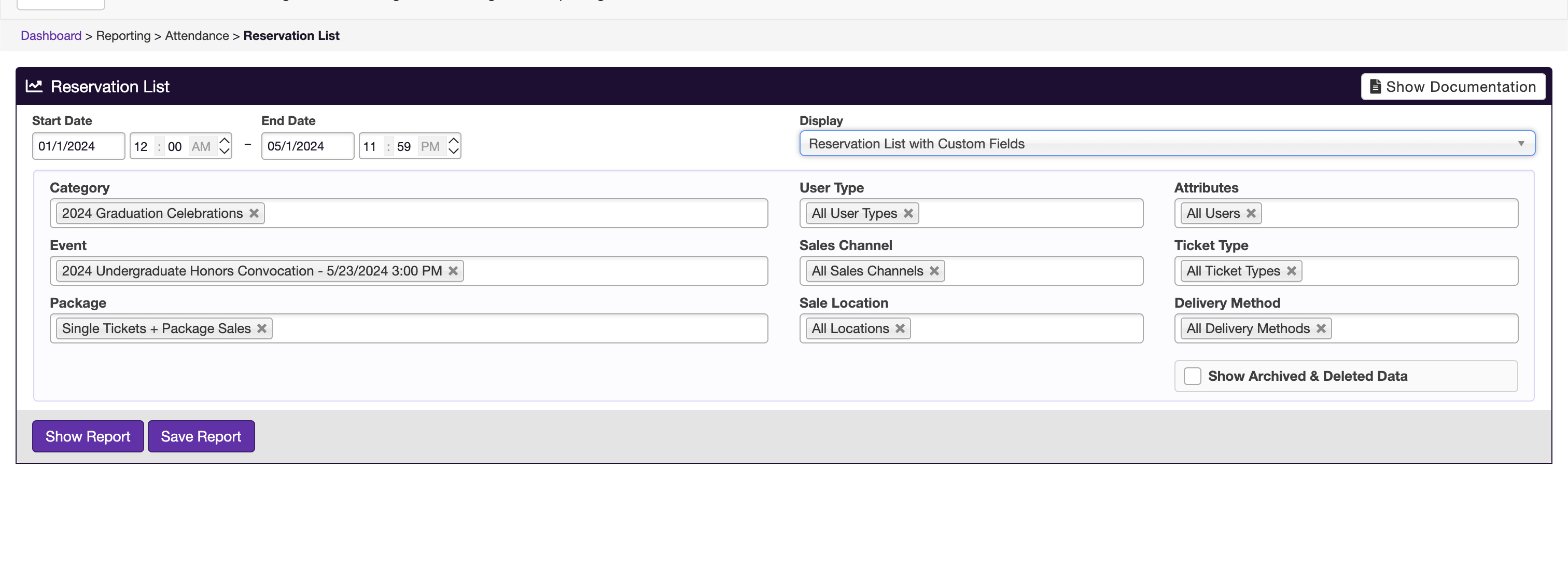Screen dimensions: 1568x579
Task: Go to Dashboard via breadcrumb link
Action: (51, 35)
